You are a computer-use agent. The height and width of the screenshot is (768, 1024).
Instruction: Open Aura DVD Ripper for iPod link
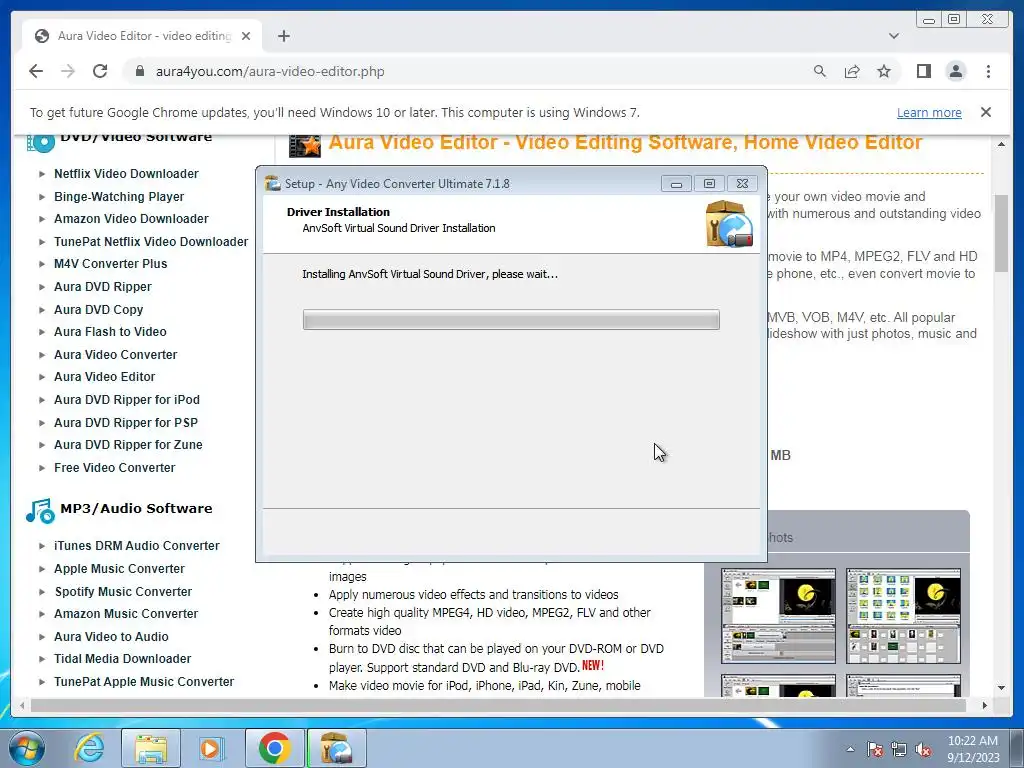click(127, 400)
